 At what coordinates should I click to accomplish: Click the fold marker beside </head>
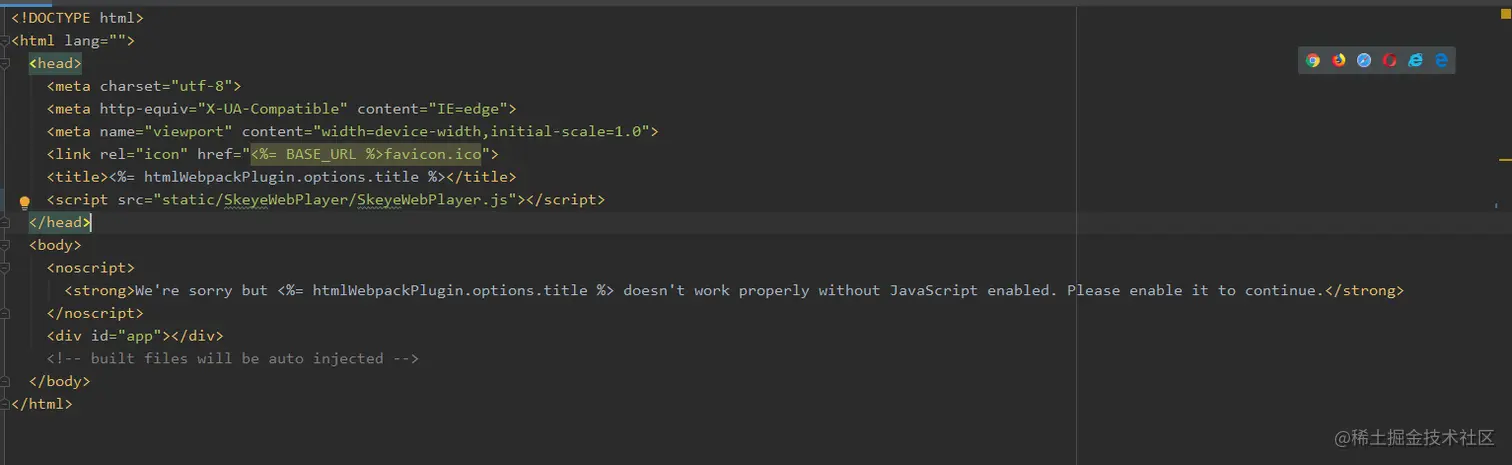(5, 222)
